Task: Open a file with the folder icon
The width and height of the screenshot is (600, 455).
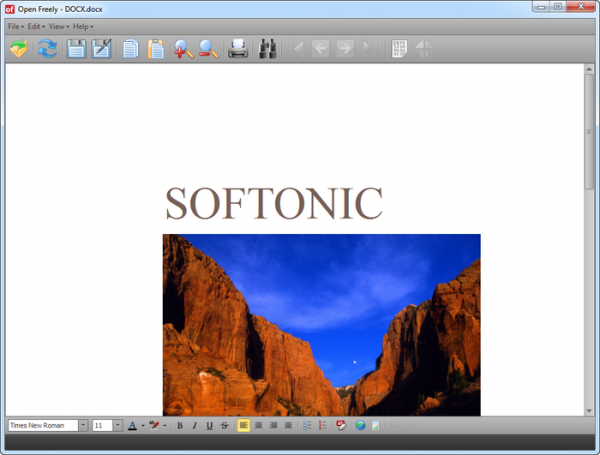Action: point(19,49)
